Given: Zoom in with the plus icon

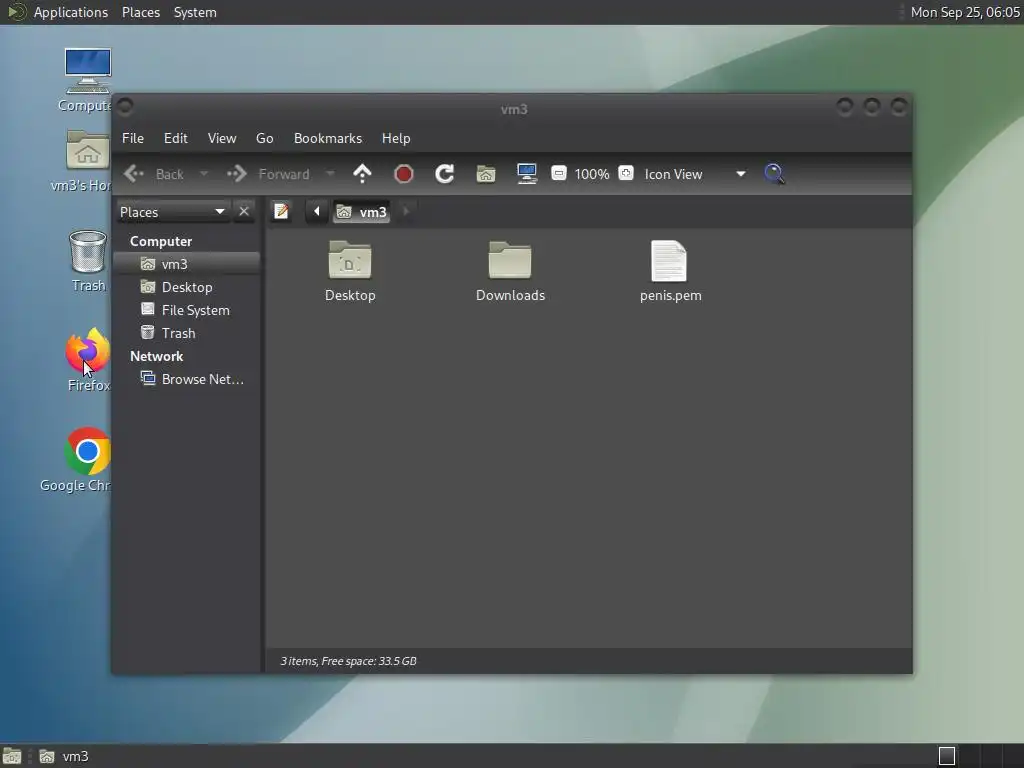Looking at the screenshot, I should [x=626, y=173].
